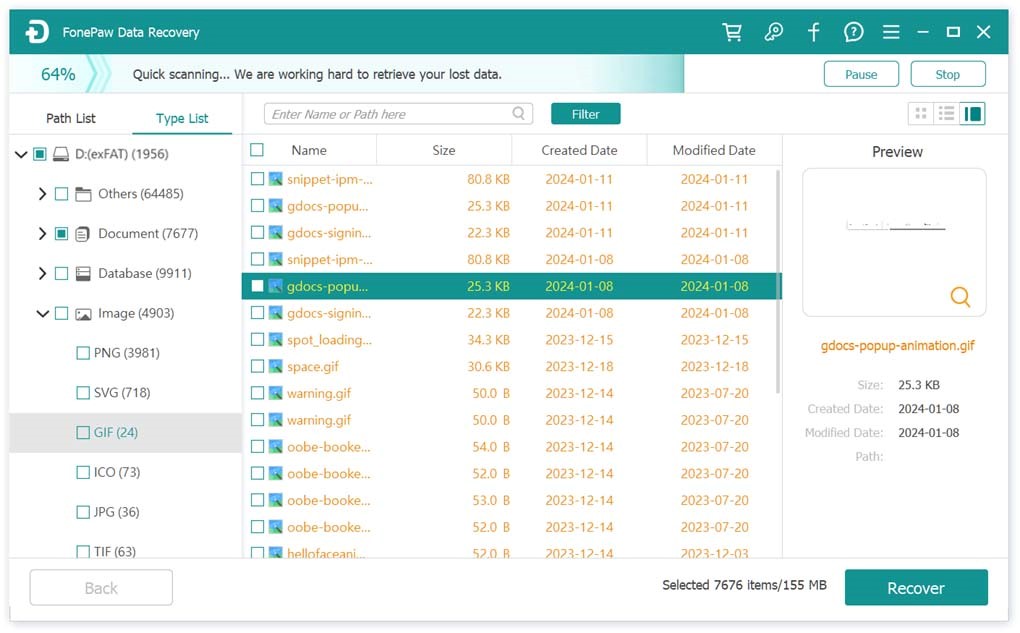Toggle the select-all checkbox in table header

257,150
